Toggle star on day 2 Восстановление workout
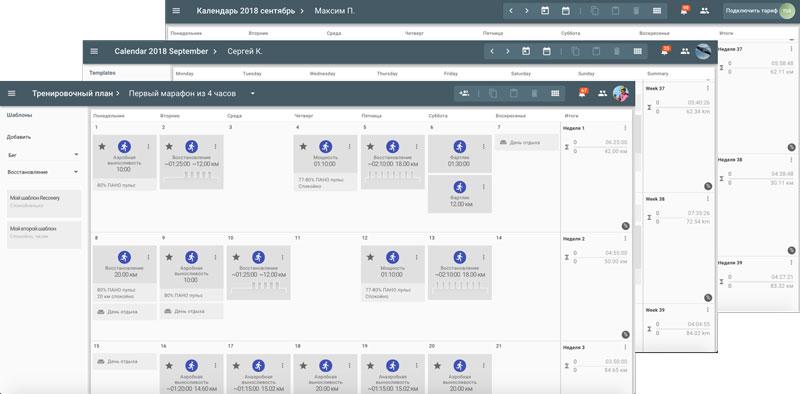This screenshot has width=800, height=394. pos(169,146)
